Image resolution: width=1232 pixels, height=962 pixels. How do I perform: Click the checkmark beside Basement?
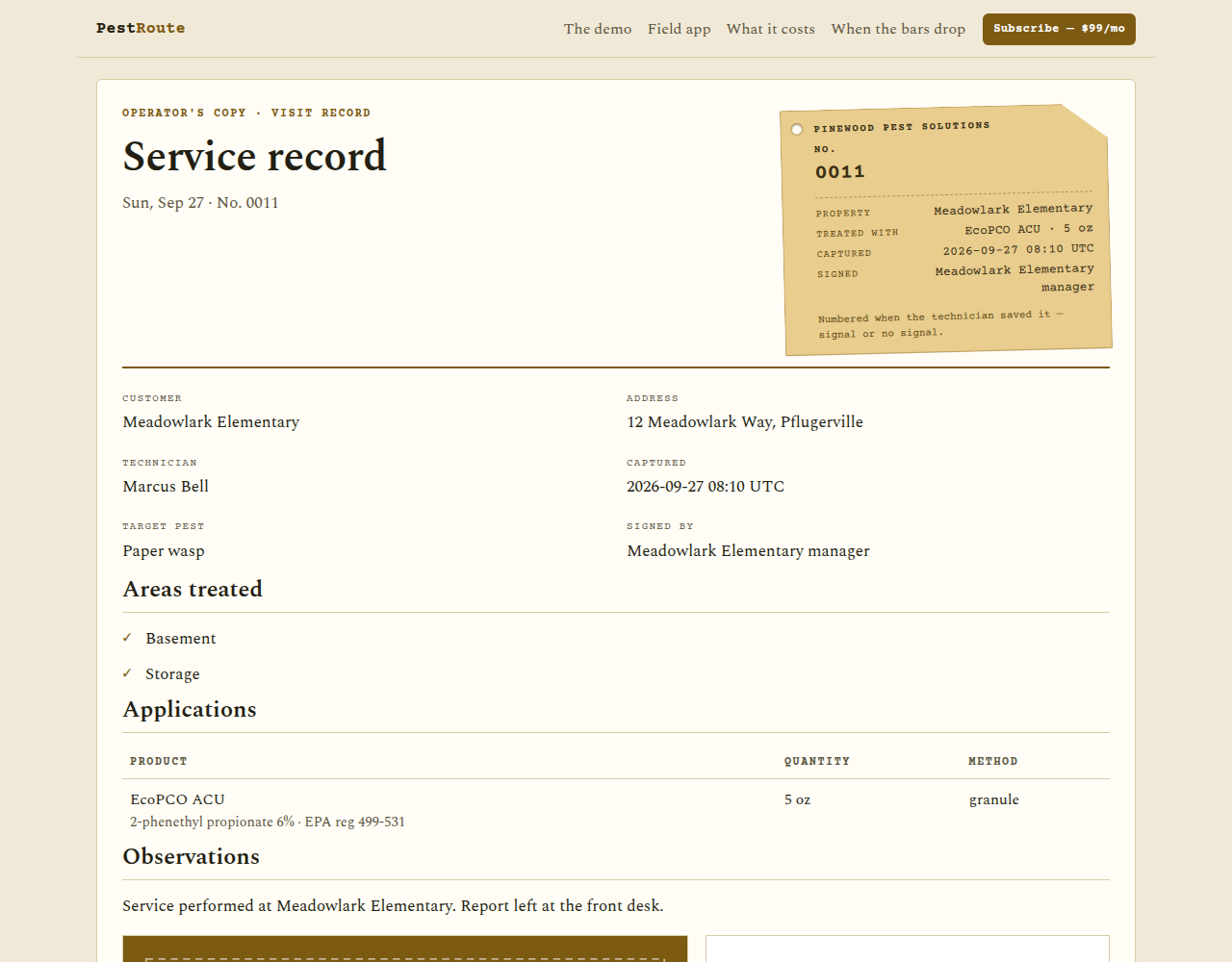127,638
